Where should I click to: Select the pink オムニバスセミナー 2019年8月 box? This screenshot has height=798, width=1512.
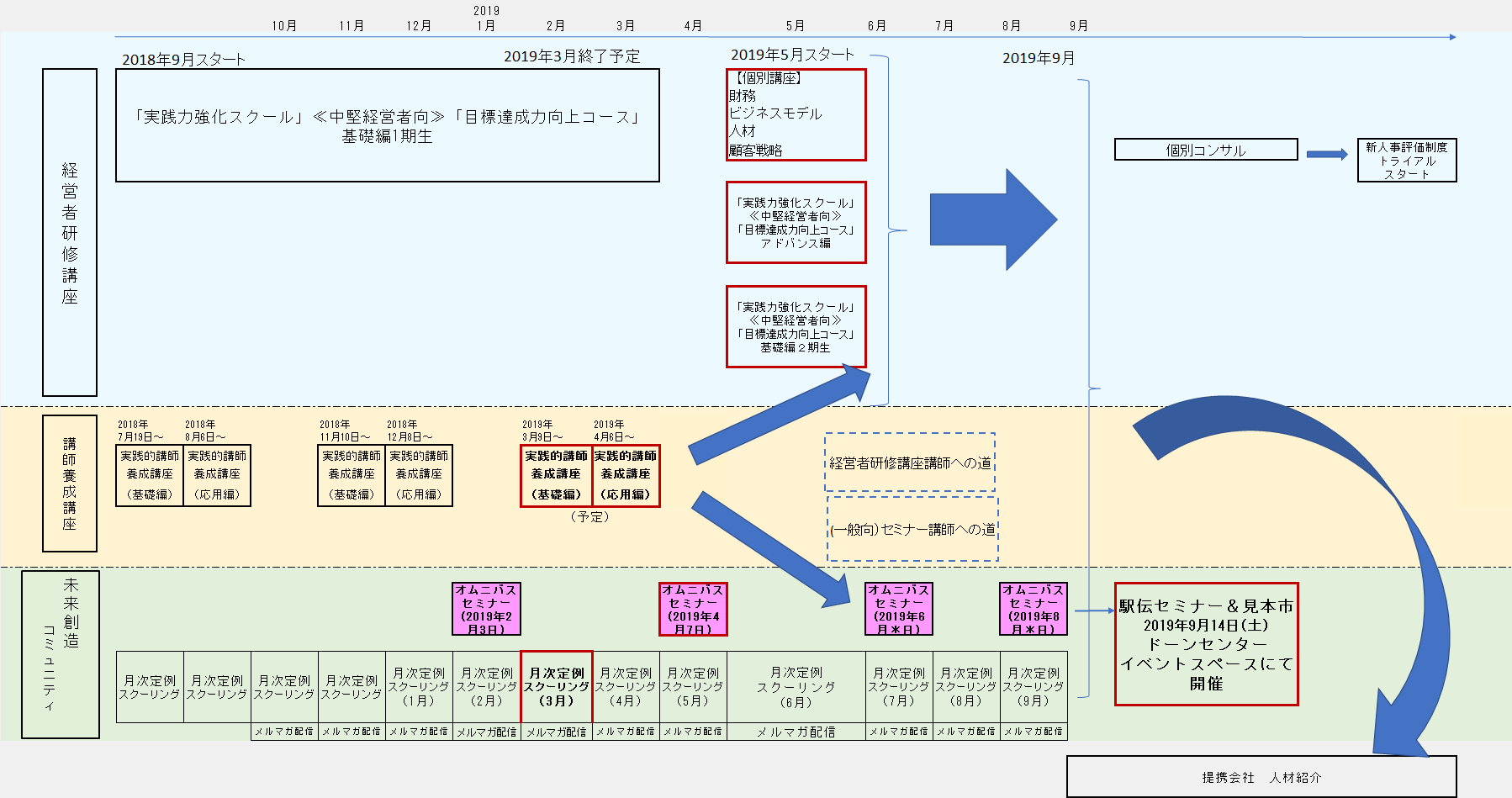point(1034,609)
